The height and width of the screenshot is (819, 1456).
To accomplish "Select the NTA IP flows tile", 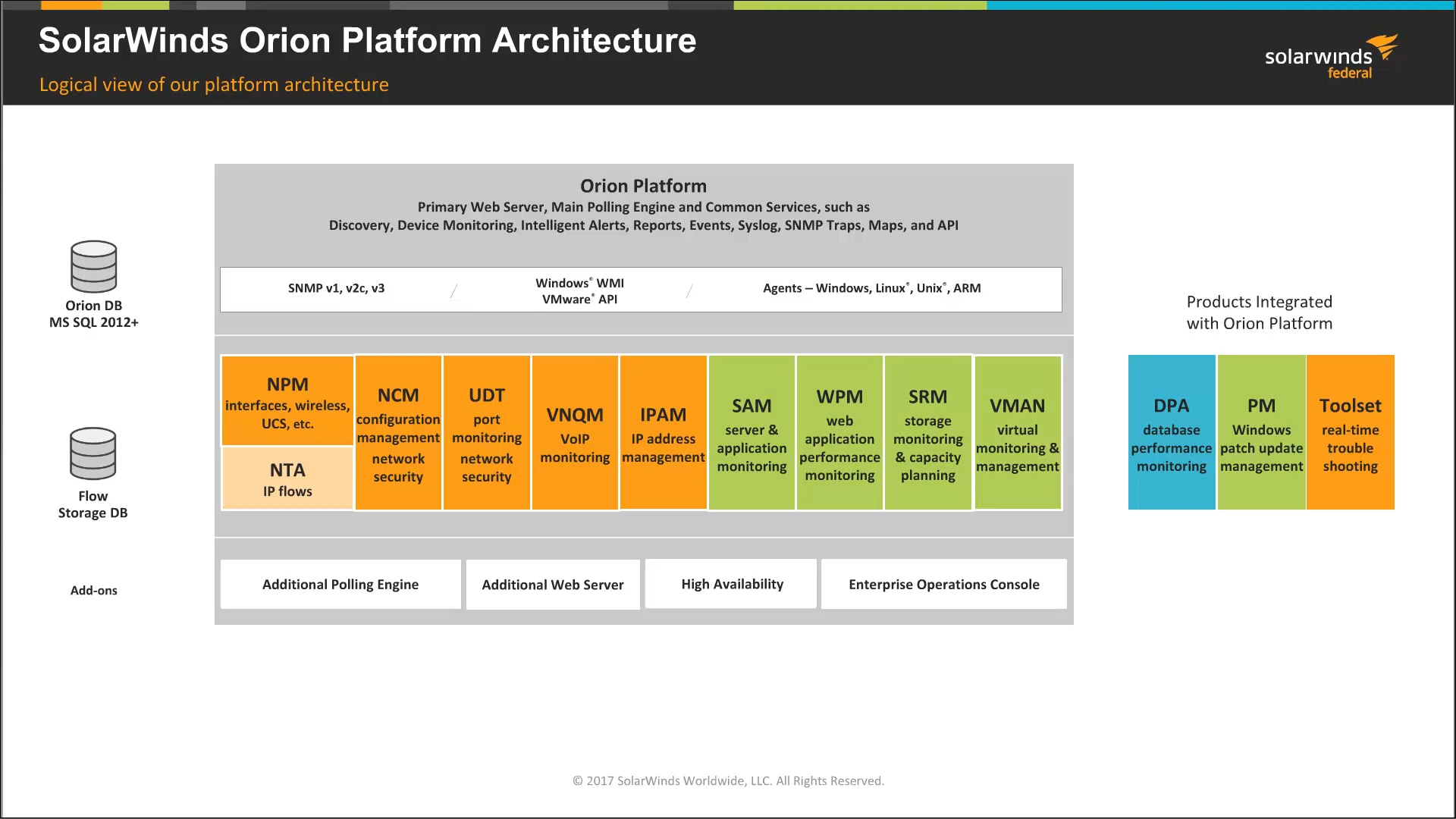I will click(287, 479).
